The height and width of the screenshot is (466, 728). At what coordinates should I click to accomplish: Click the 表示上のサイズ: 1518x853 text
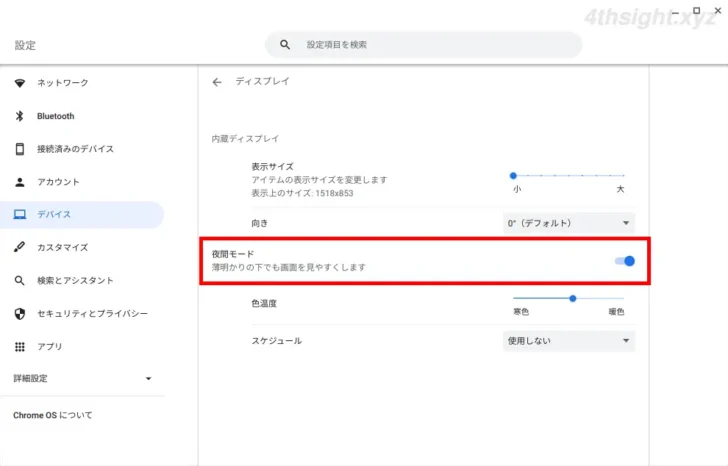tap(302, 193)
